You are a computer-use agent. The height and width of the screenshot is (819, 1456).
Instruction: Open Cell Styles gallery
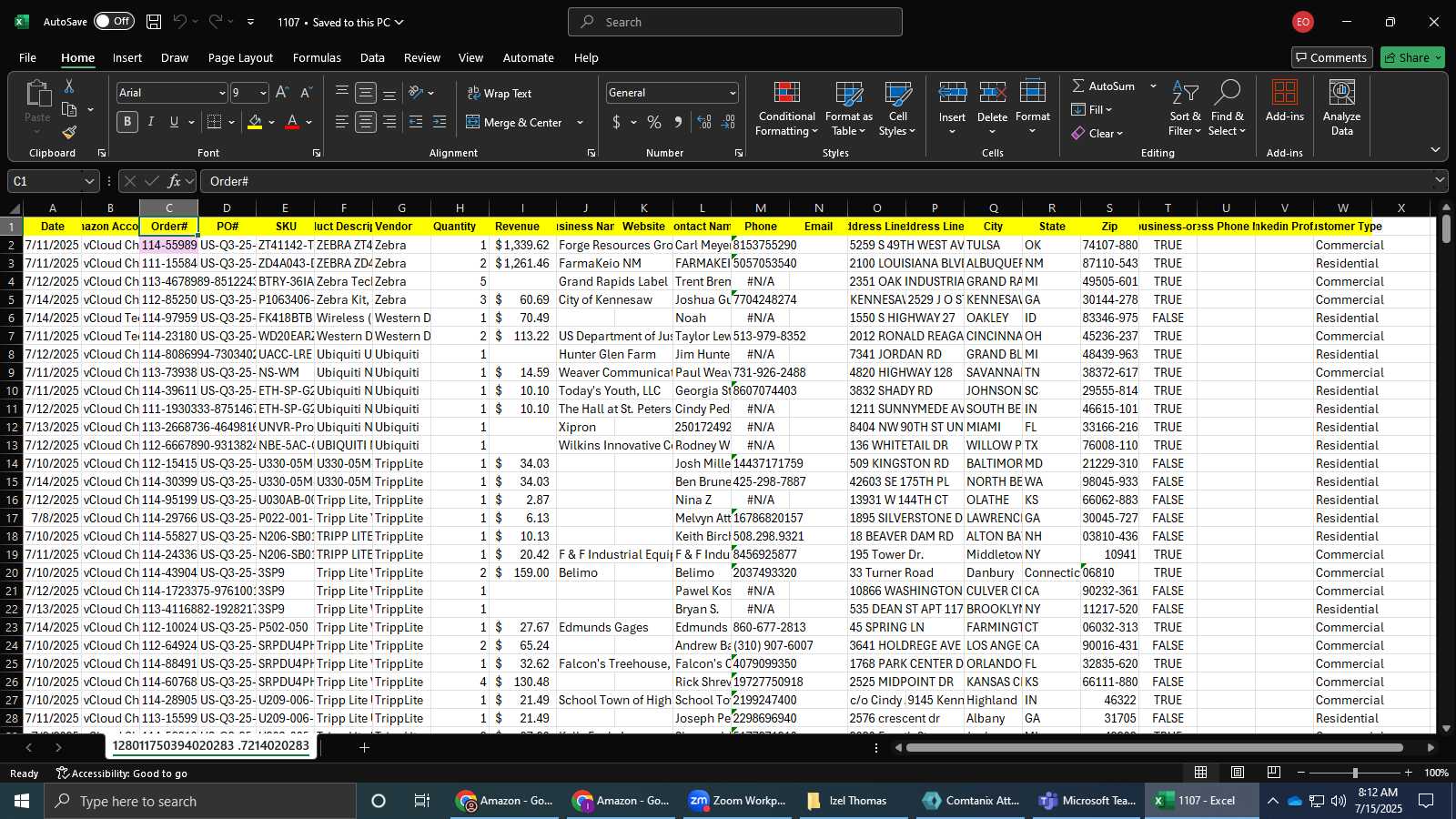[897, 108]
